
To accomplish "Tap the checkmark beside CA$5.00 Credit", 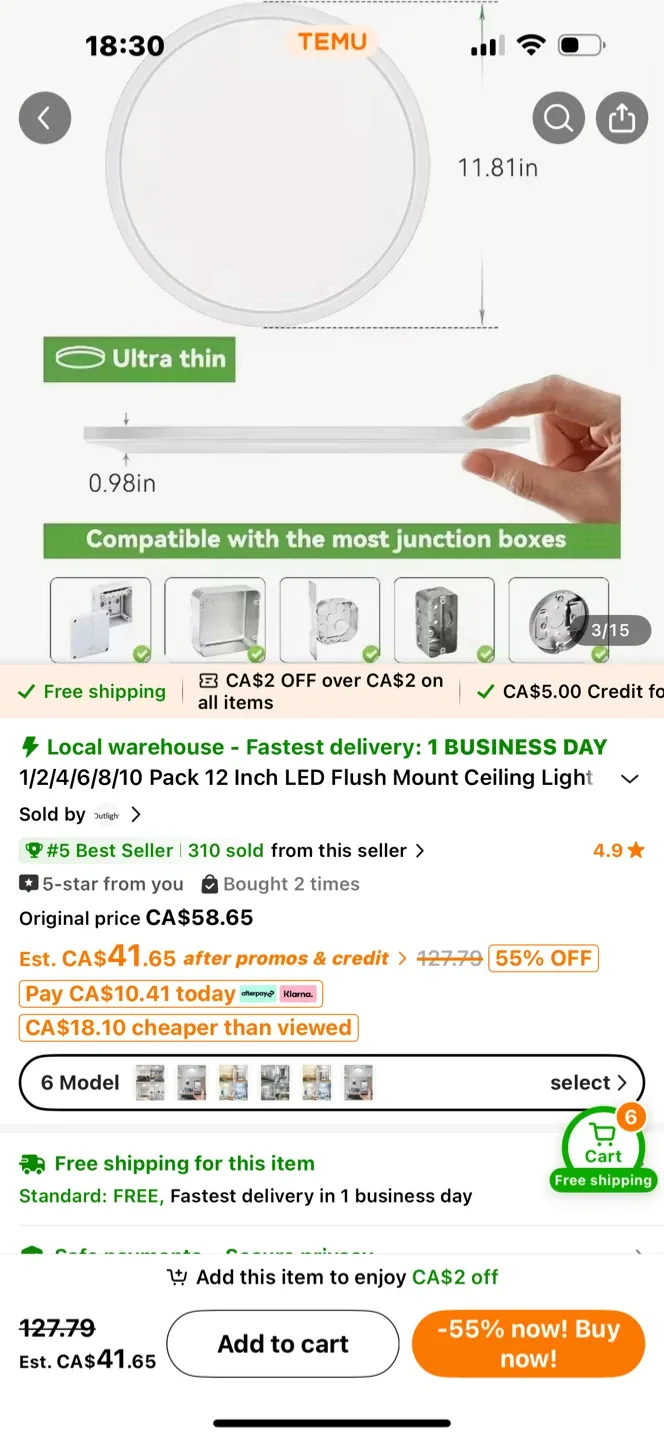I will coord(486,691).
